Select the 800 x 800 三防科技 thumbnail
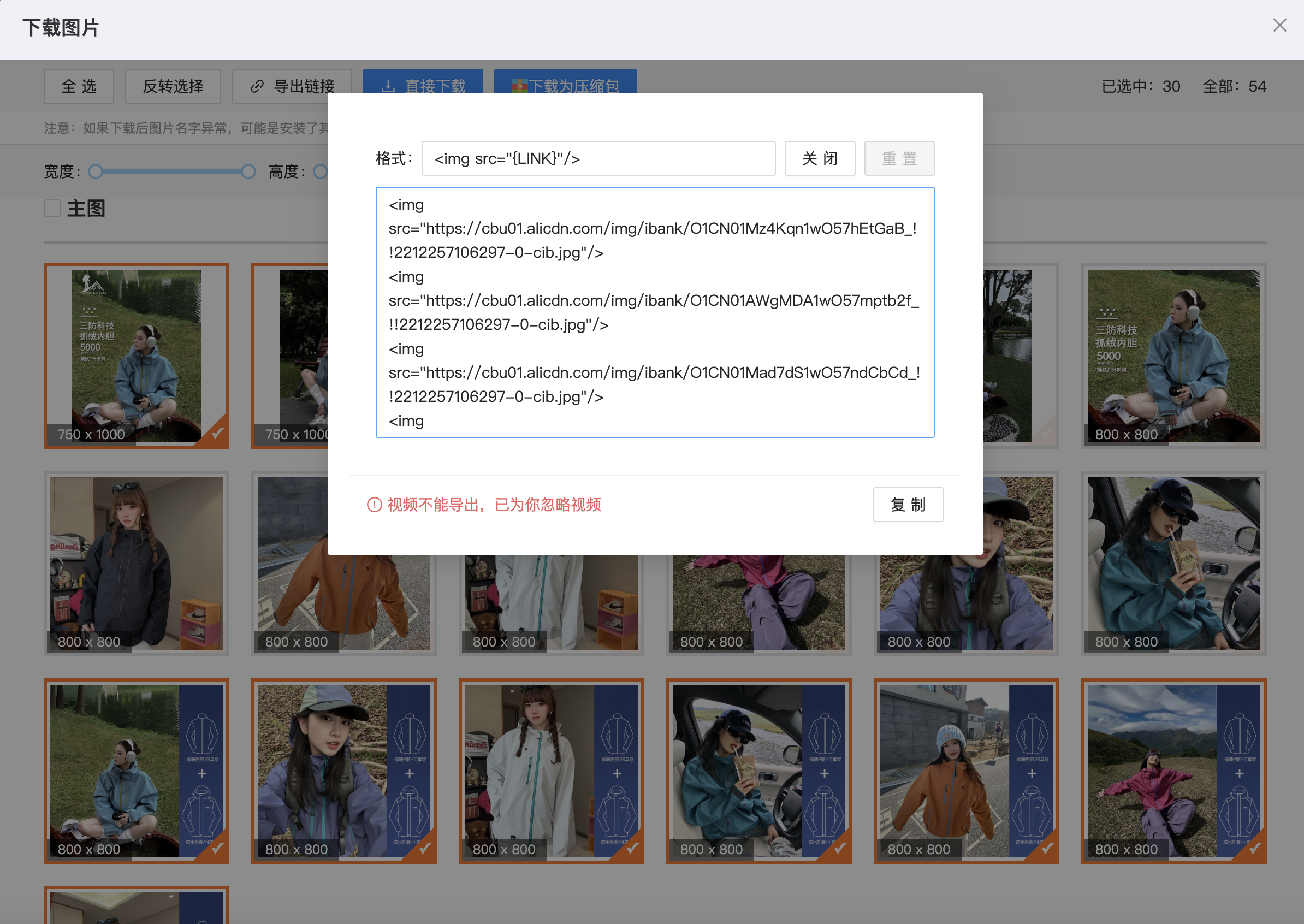The height and width of the screenshot is (924, 1304). [x=1173, y=356]
